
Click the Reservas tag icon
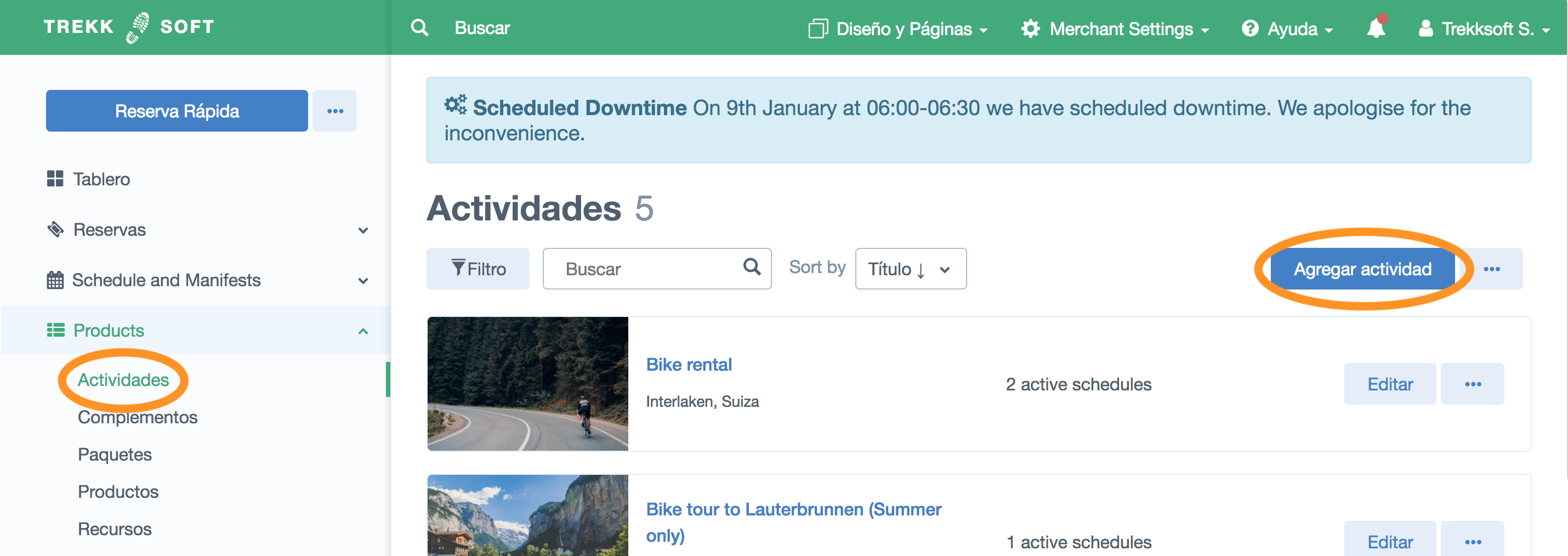[x=55, y=230]
